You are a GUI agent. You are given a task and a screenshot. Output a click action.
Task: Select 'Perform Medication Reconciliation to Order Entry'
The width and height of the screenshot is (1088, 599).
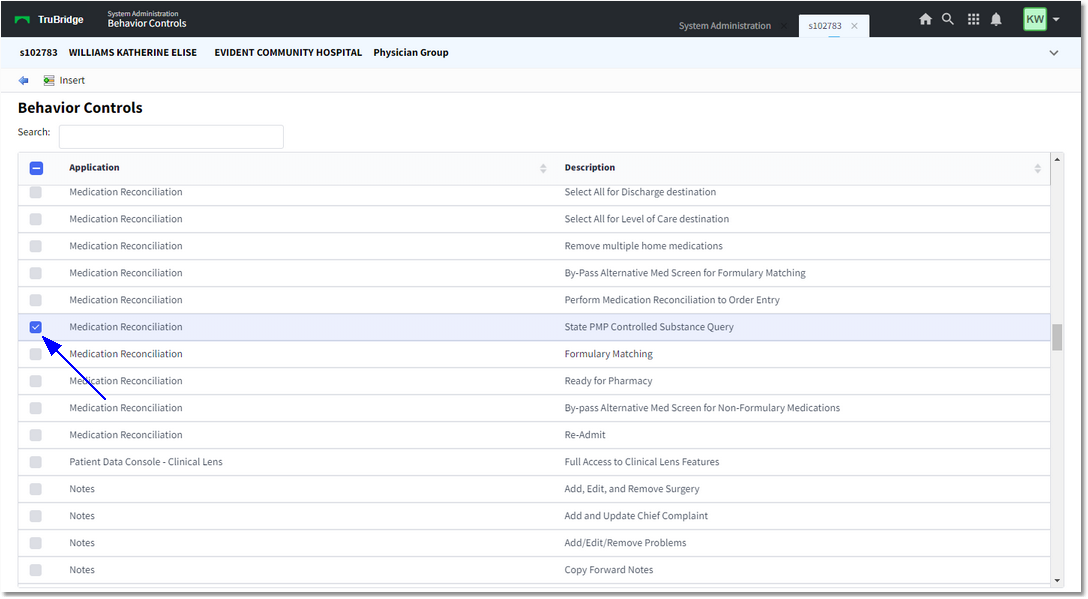672,301
